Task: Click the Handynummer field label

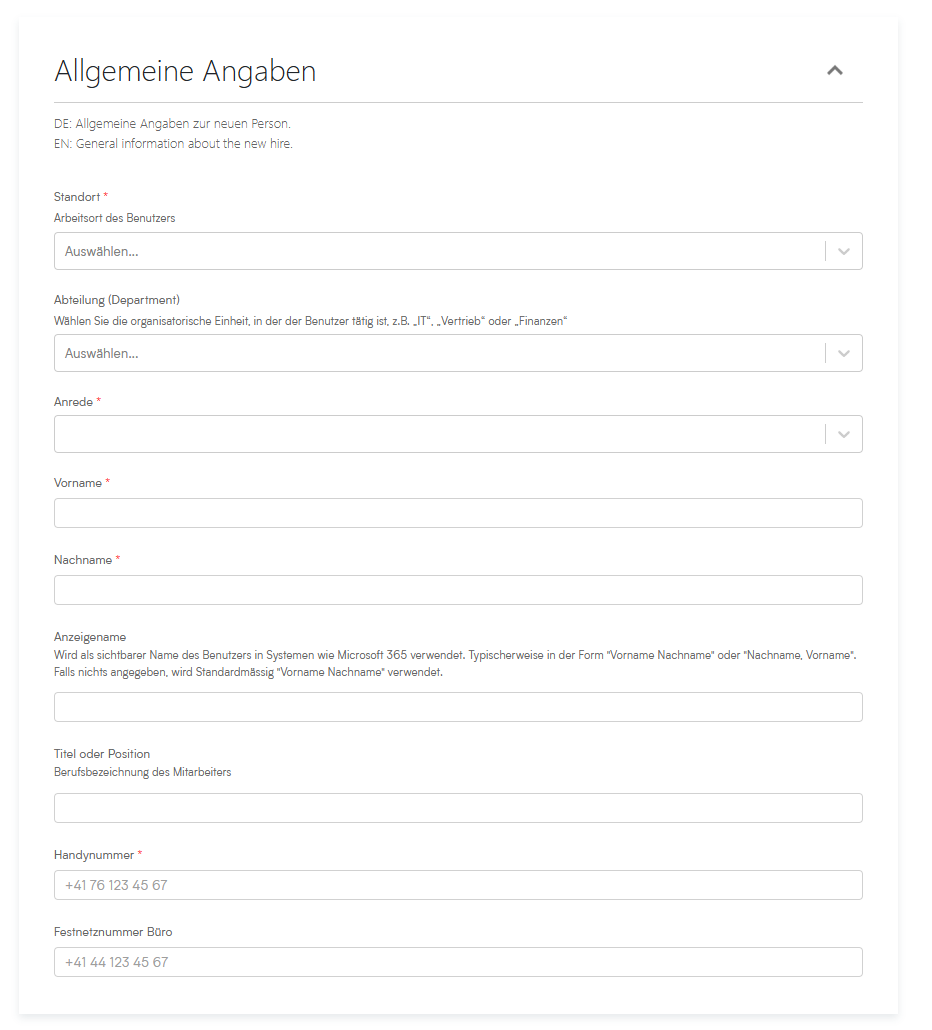Action: [x=94, y=855]
